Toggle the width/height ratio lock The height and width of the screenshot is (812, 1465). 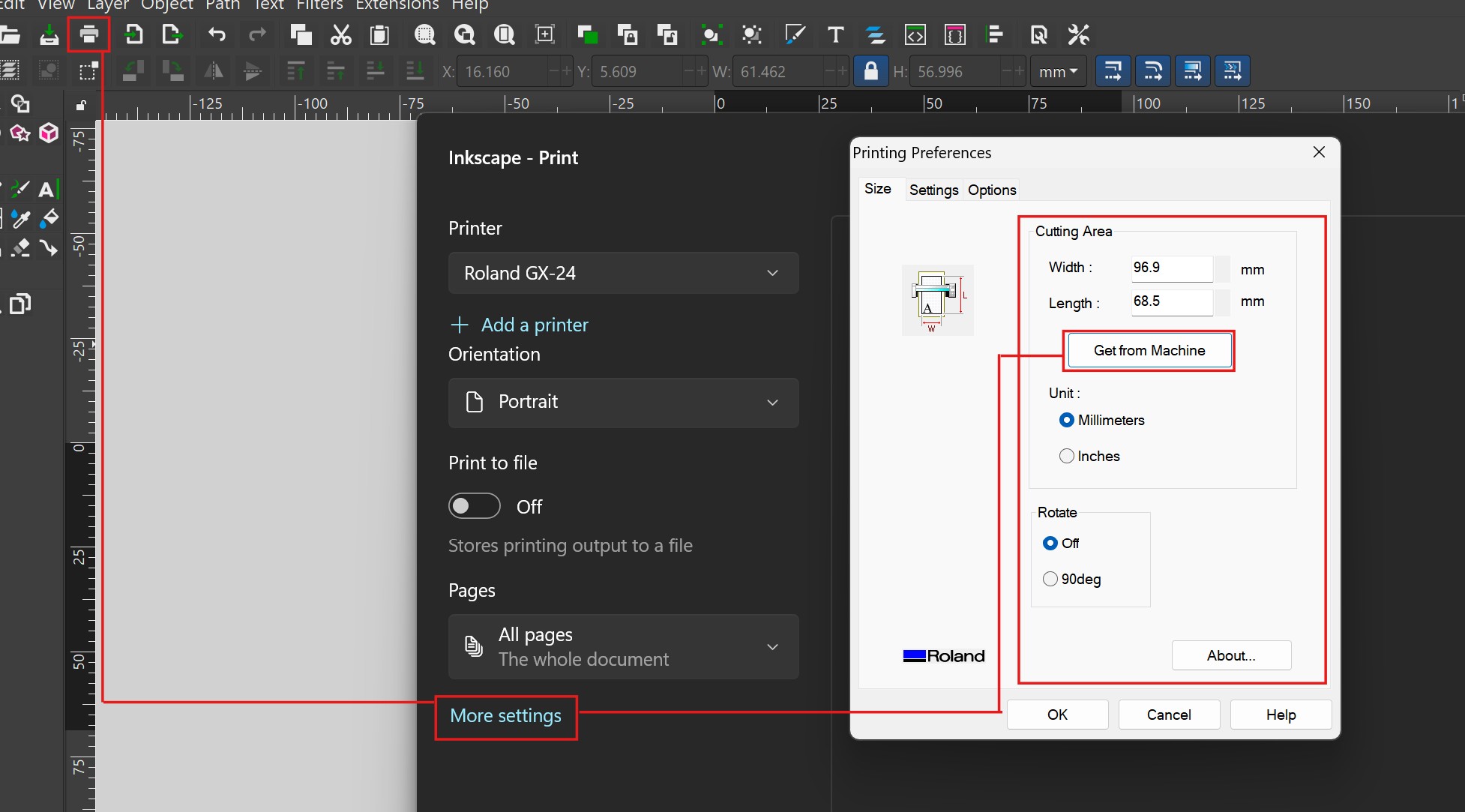click(870, 71)
